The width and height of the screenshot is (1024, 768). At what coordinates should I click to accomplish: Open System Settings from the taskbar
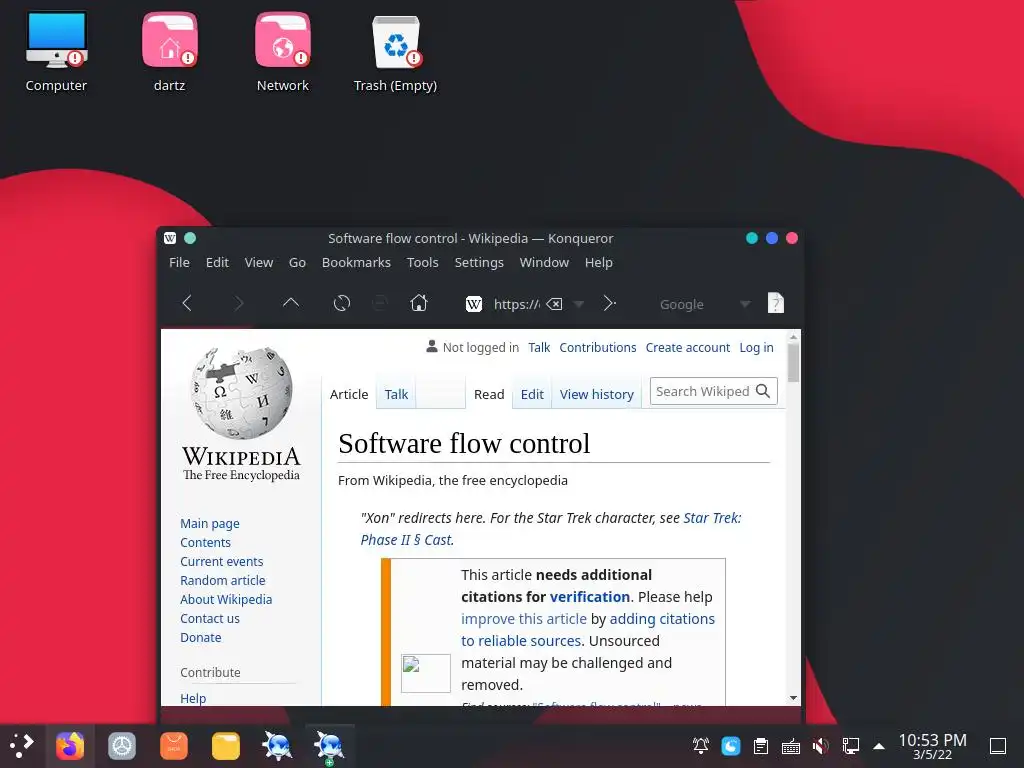tap(121, 746)
